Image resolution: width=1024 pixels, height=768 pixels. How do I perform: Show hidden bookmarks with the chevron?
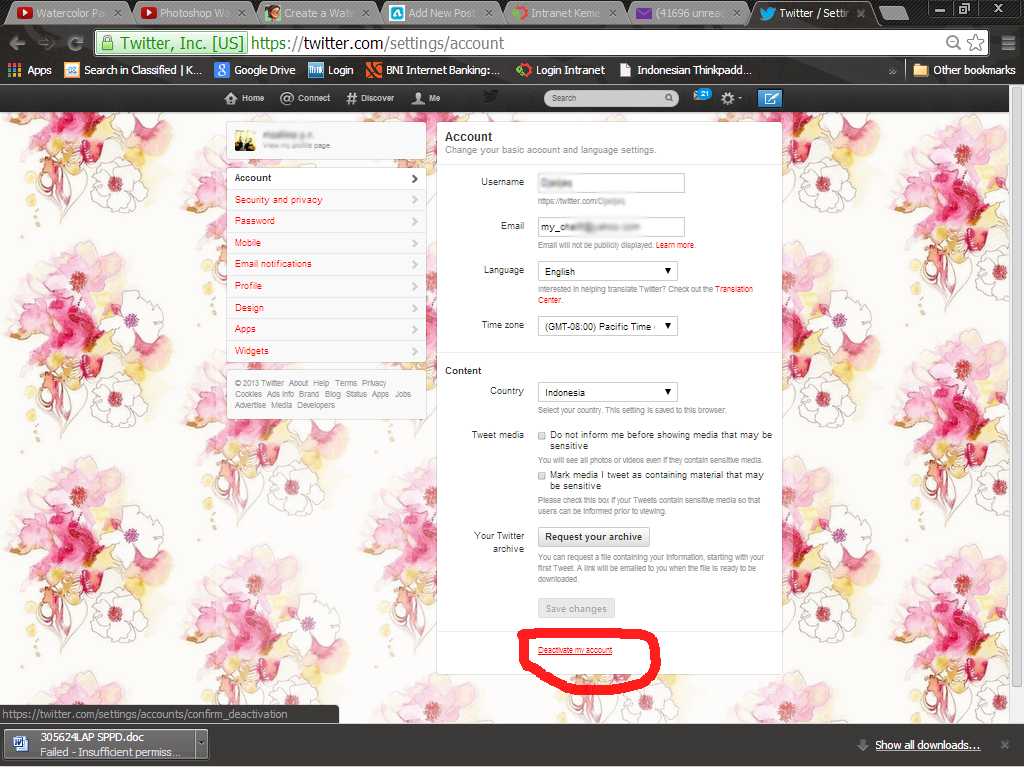click(x=893, y=71)
